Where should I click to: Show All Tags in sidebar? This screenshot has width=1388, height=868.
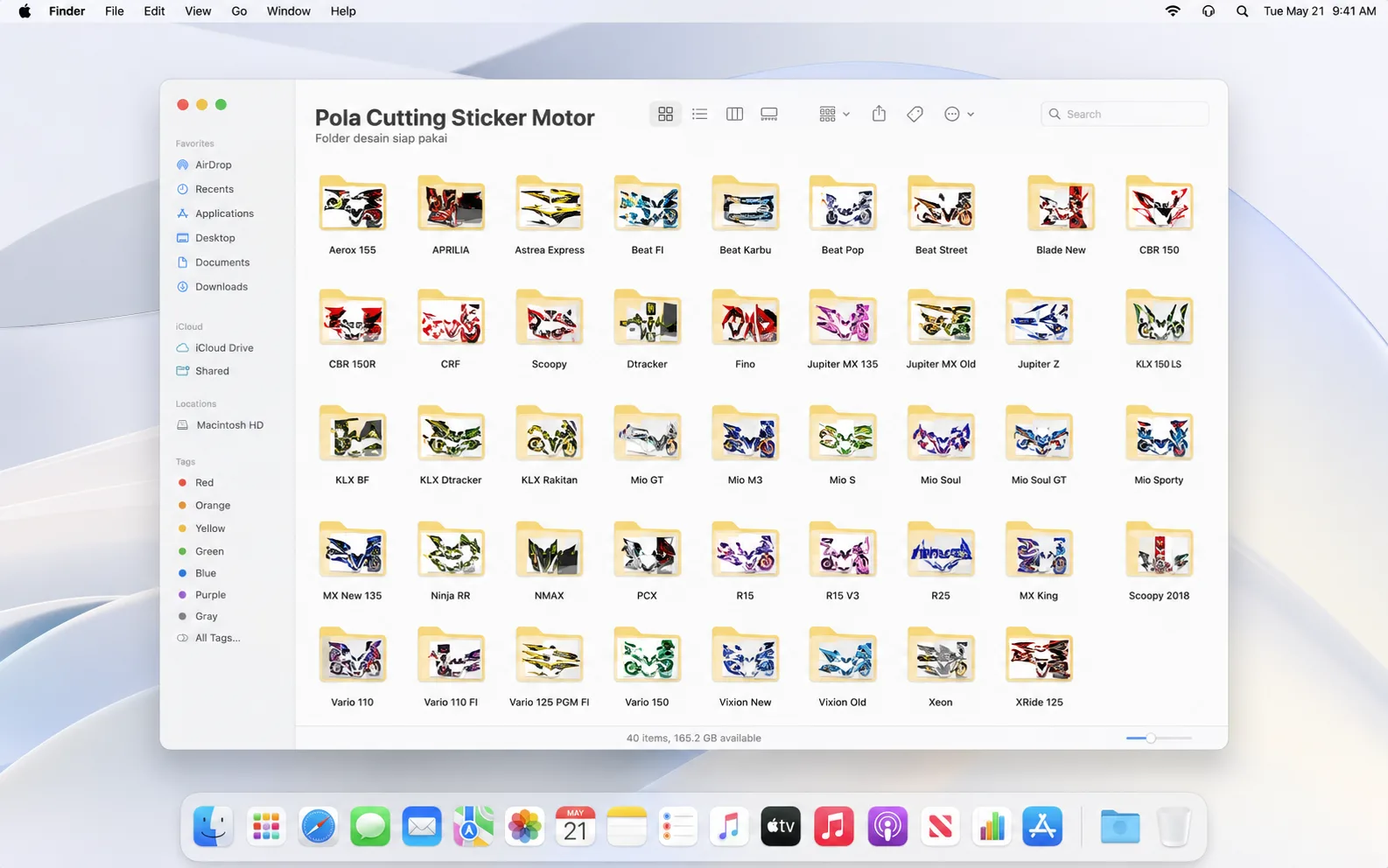tap(217, 638)
